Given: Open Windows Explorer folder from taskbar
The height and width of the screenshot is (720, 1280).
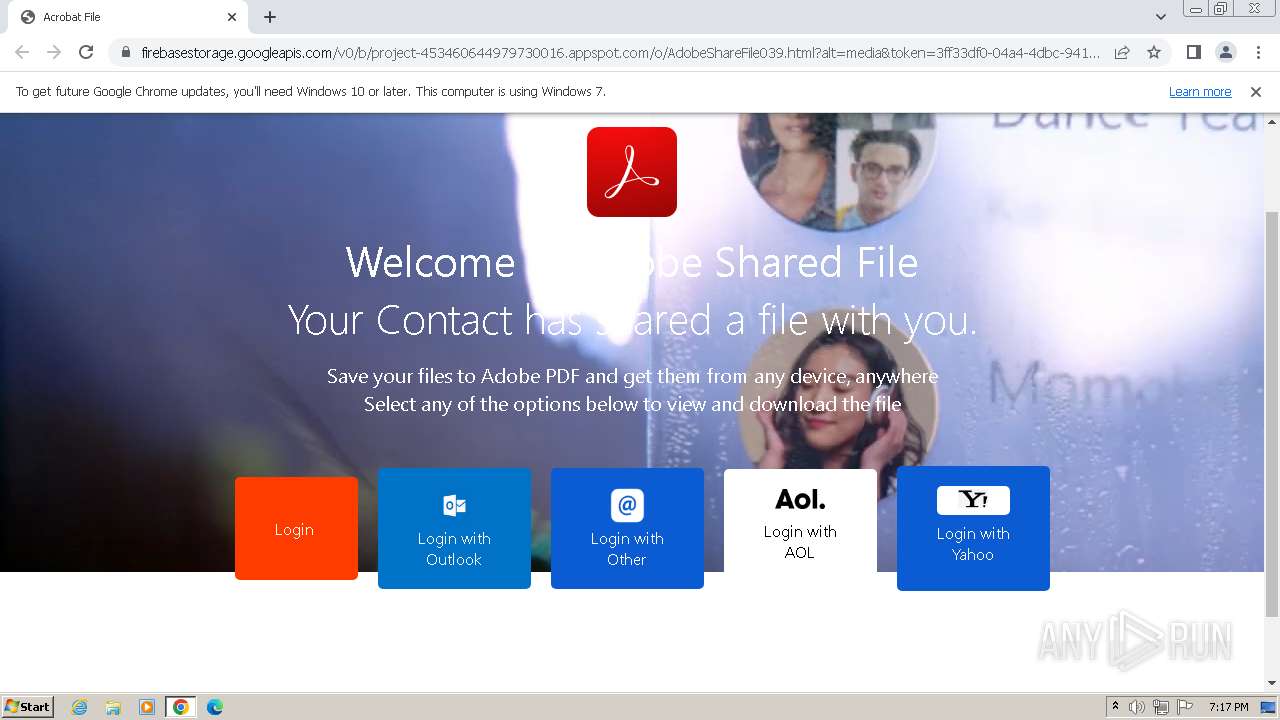Looking at the screenshot, I should click(113, 707).
